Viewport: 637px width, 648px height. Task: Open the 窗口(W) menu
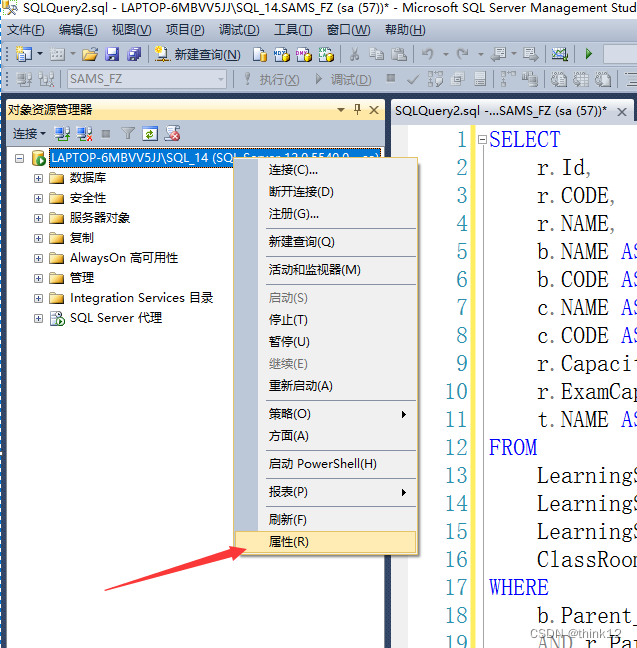pyautogui.click(x=348, y=30)
